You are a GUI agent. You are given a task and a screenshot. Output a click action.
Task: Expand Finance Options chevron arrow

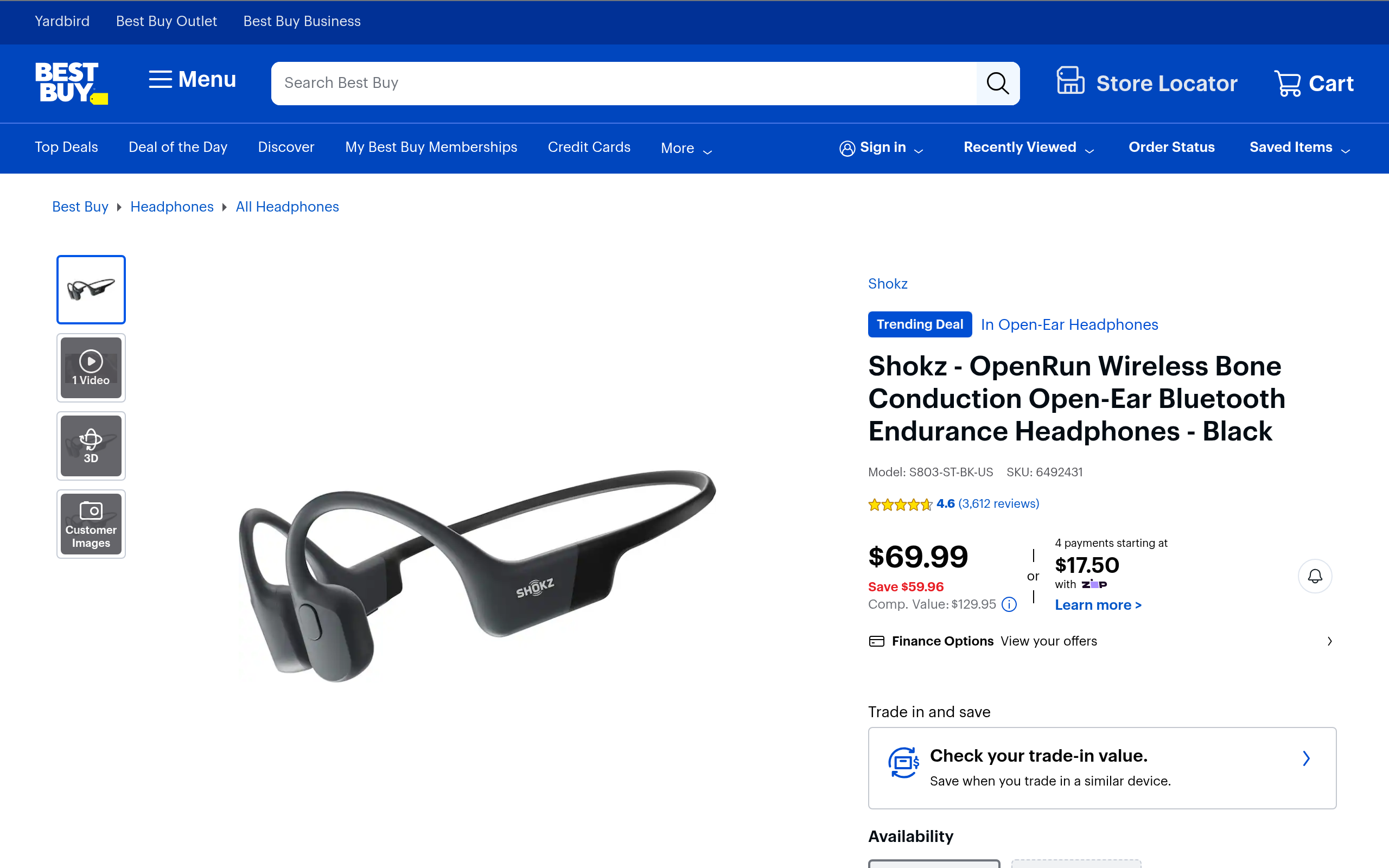[1329, 641]
